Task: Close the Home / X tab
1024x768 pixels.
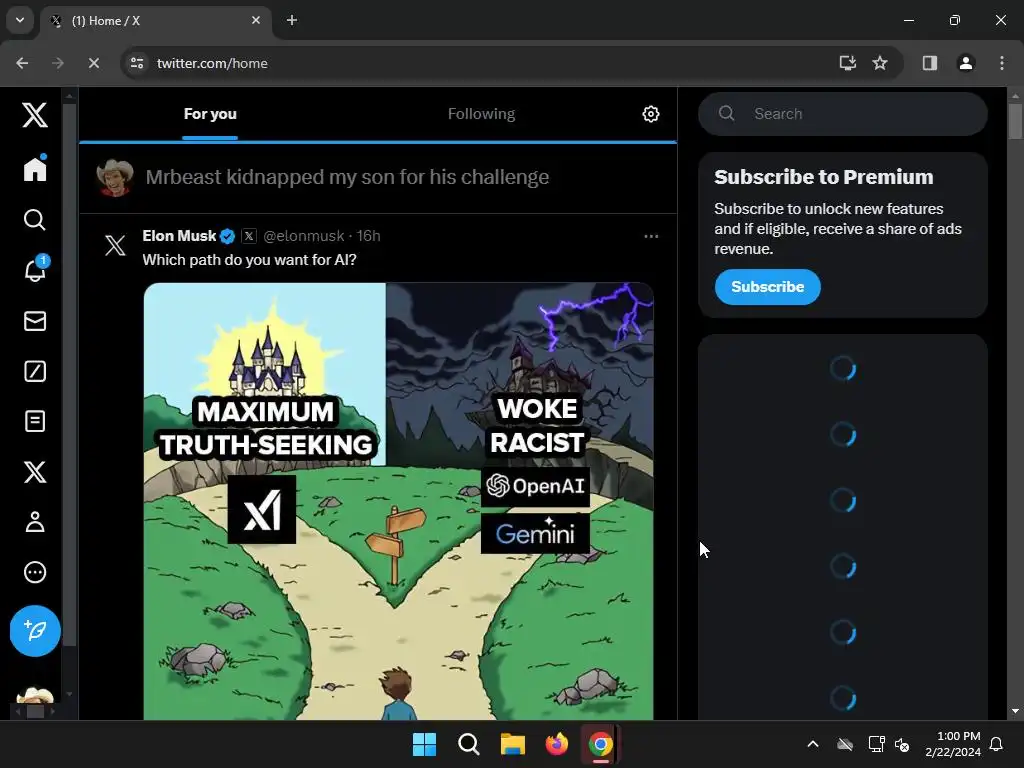Action: click(x=255, y=20)
